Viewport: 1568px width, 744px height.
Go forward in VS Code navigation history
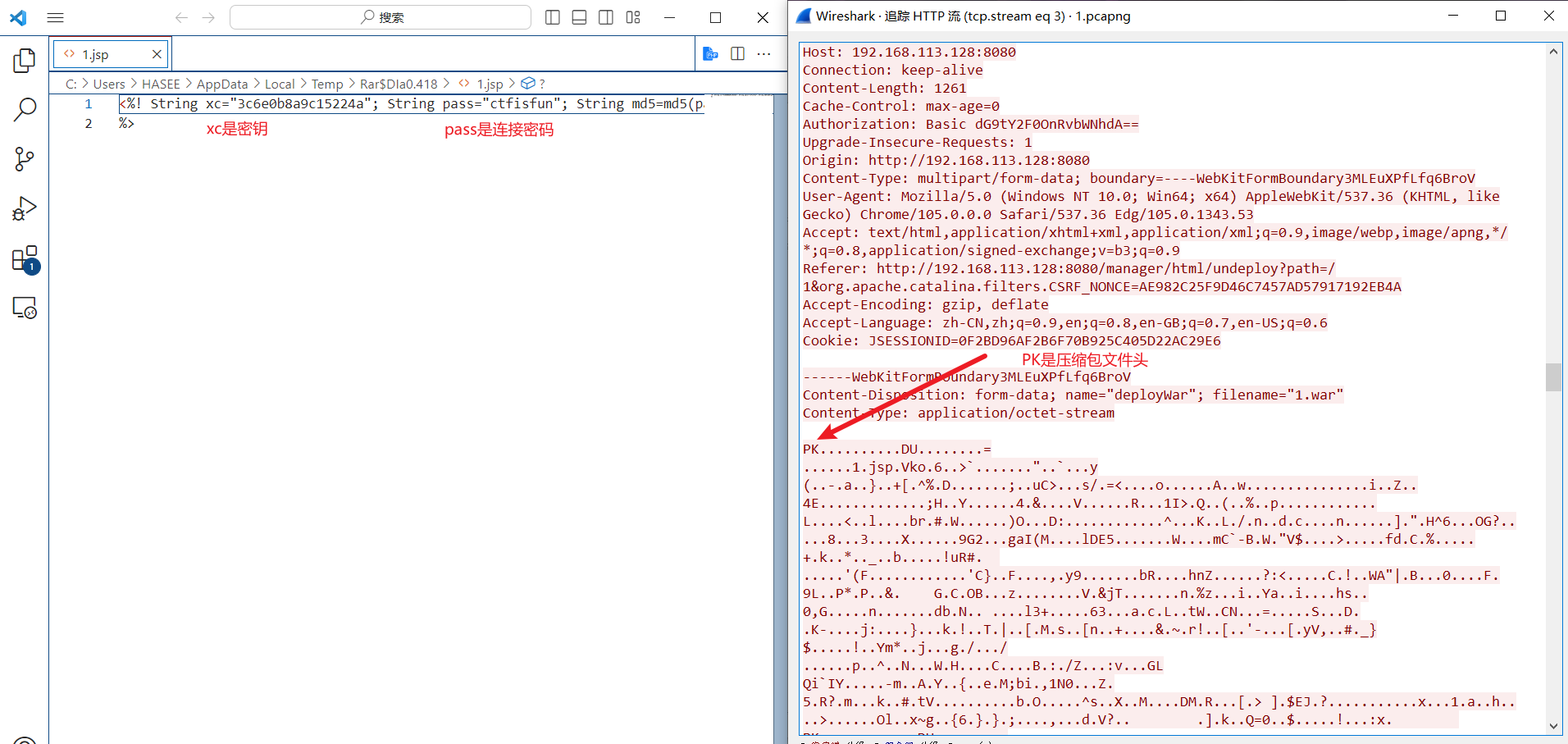pos(208,17)
